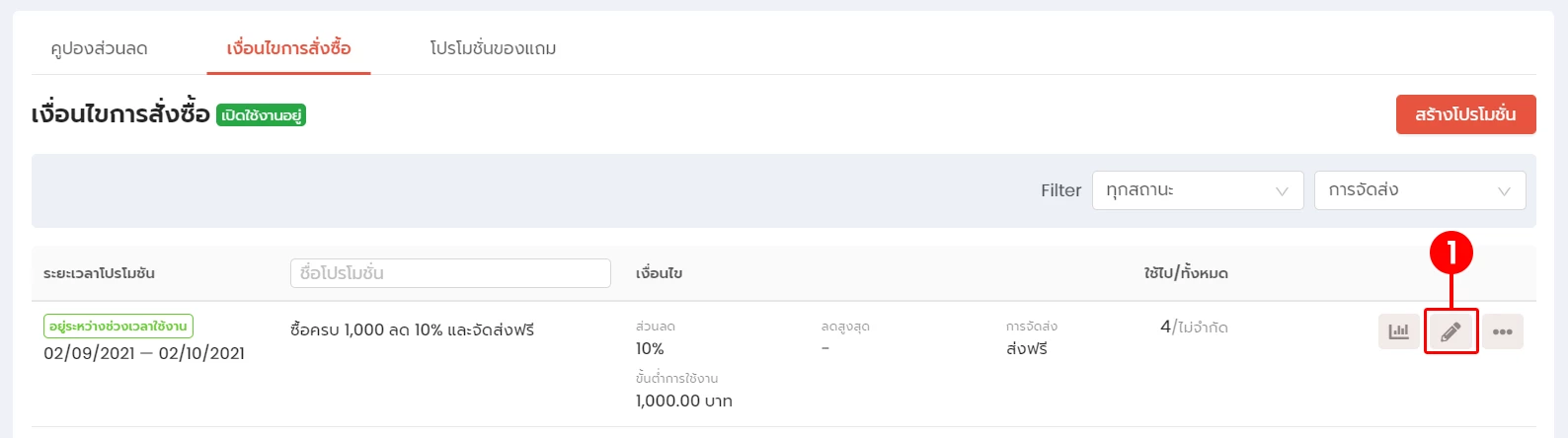Click the 4/ไม่จำกัด usage count
The width and height of the screenshot is (1568, 438).
coord(1194,327)
